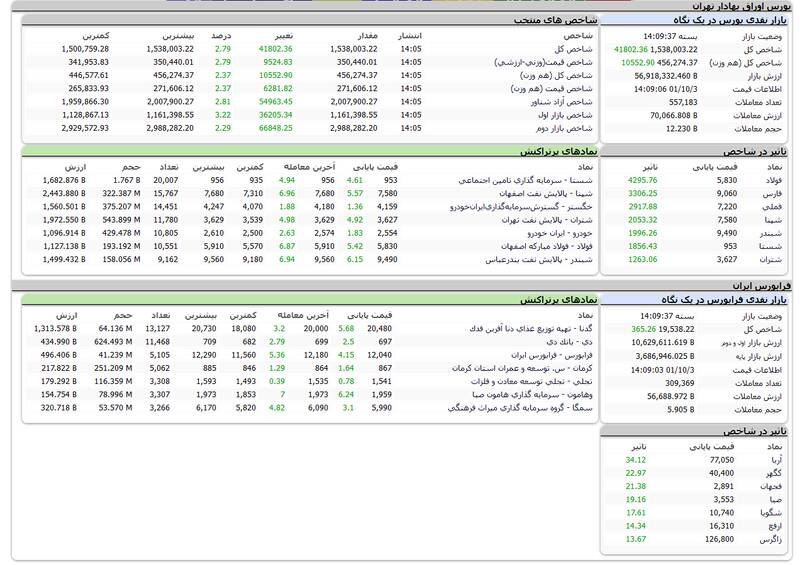The width and height of the screenshot is (800, 565).
Task: Click the Farabourse volume cell 624.493 M
Action: pyautogui.click(x=113, y=342)
